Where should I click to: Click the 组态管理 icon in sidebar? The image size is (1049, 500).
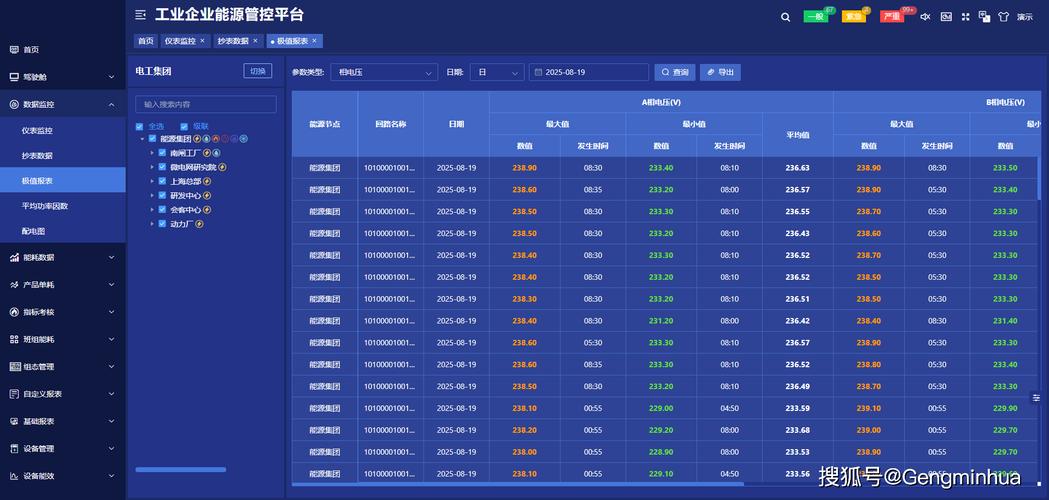pyautogui.click(x=14, y=367)
